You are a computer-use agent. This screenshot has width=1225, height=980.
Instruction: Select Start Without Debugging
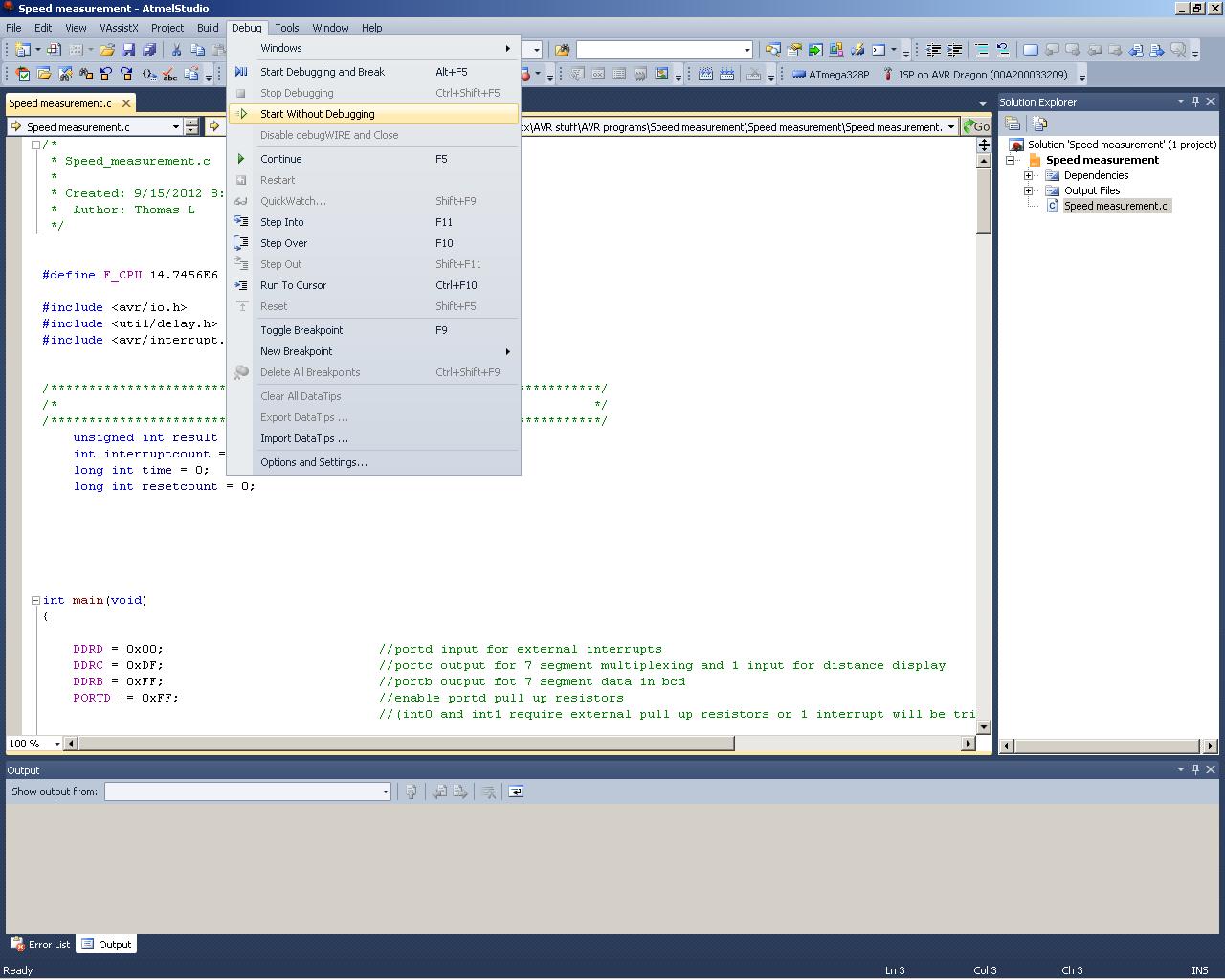coord(374,114)
